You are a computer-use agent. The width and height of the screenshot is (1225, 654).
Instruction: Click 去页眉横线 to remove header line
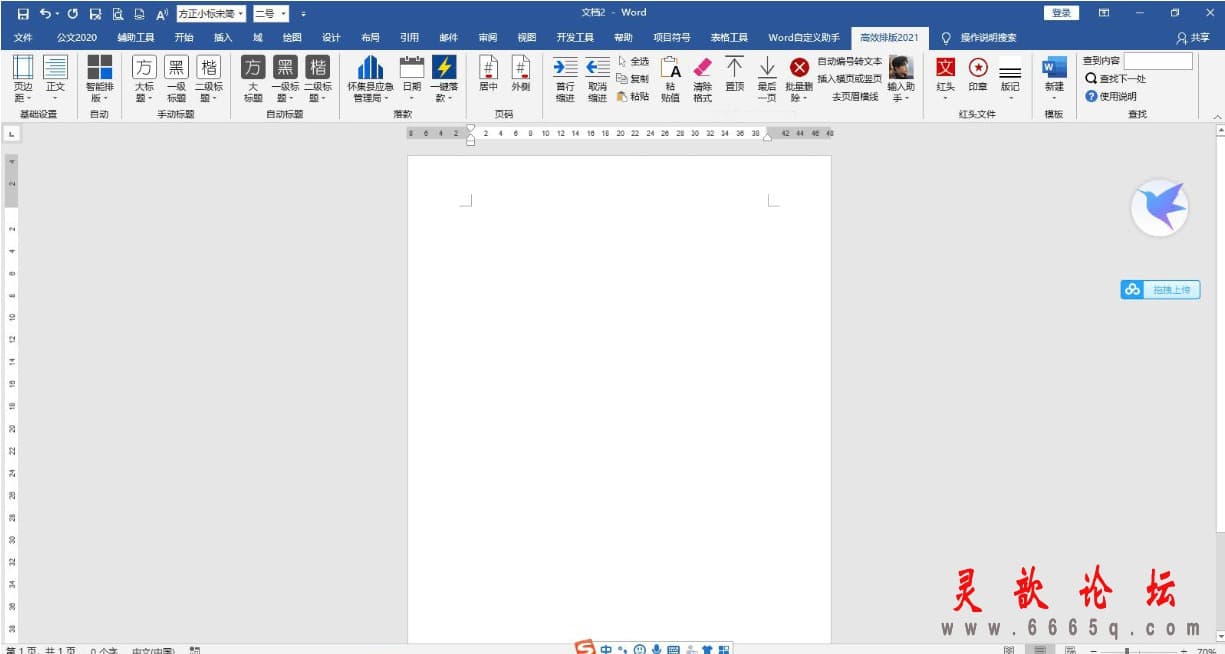tap(855, 97)
